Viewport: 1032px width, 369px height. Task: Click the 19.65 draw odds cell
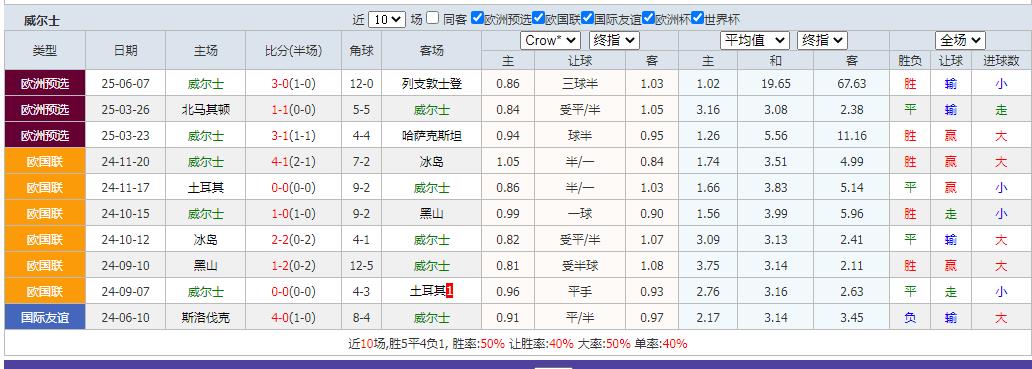pyautogui.click(x=775, y=84)
